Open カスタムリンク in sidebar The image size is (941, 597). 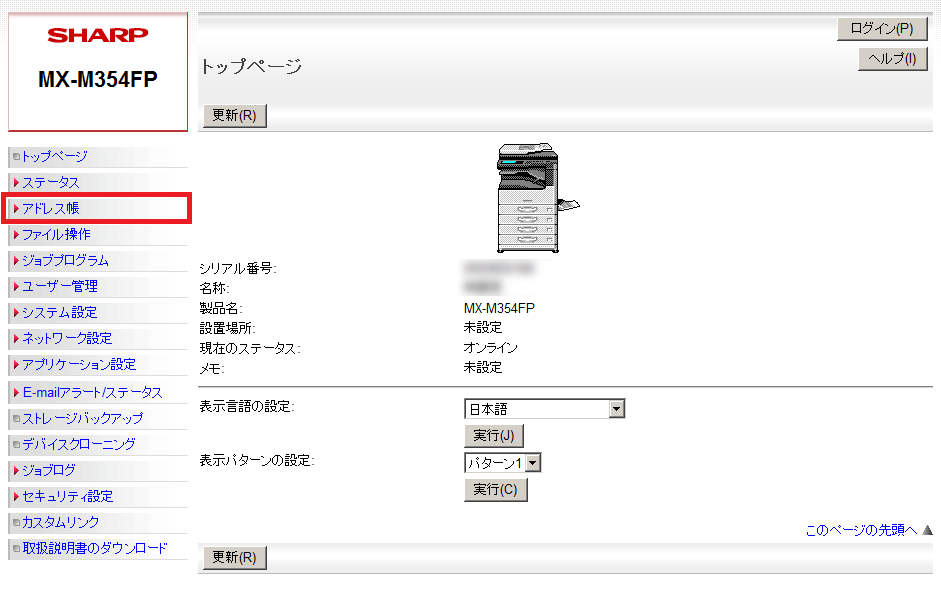tap(61, 522)
